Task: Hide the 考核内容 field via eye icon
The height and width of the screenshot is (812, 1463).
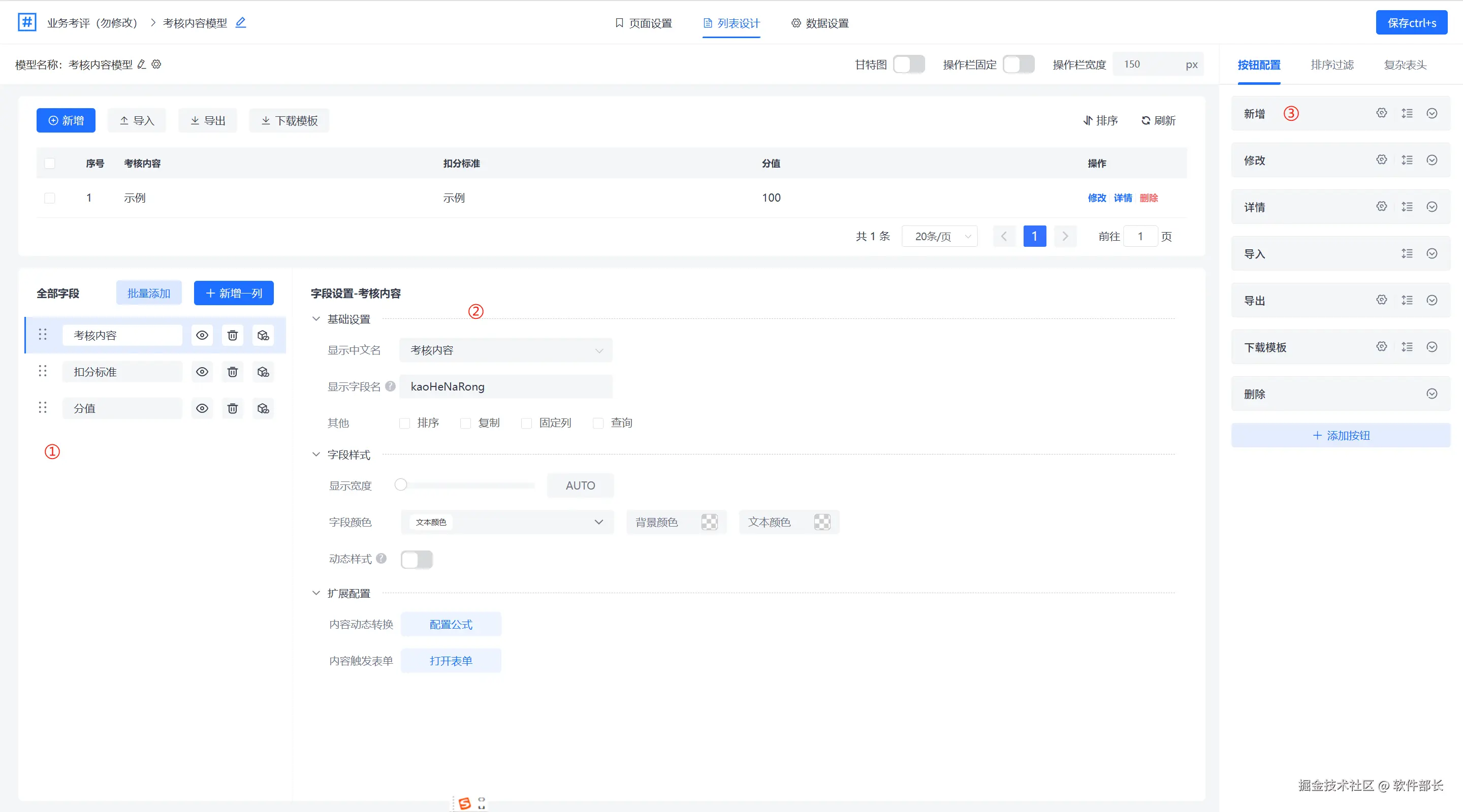Action: coord(202,336)
